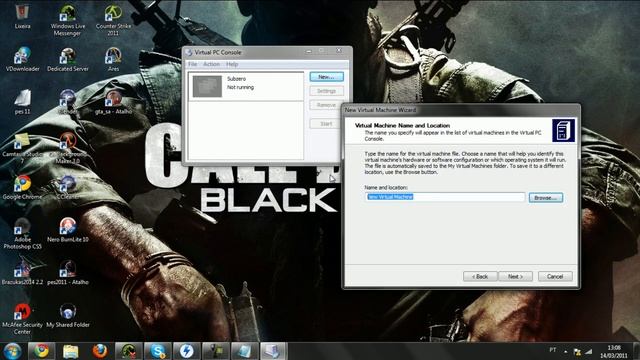Click the Remove button in Virtual PC Console
Screen dimensions: 640x360
[x=325, y=105]
